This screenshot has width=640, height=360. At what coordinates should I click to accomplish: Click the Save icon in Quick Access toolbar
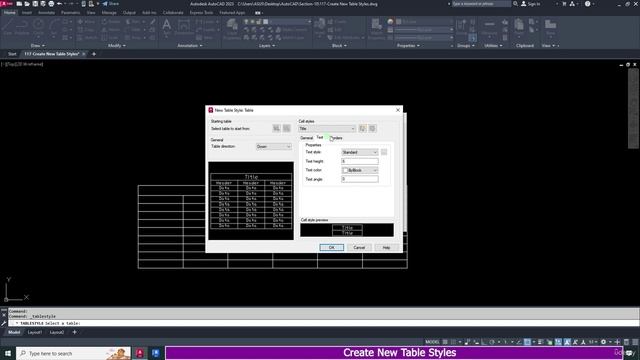(35, 4)
